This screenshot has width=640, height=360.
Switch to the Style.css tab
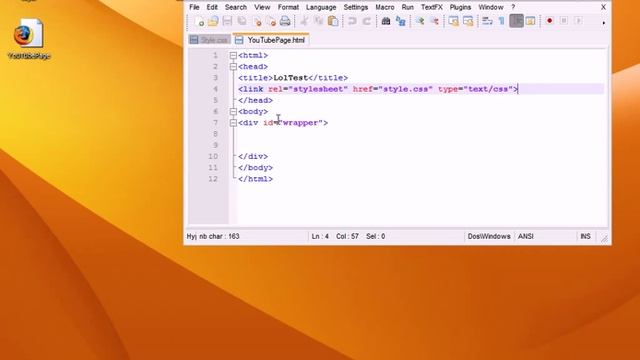(x=209, y=40)
